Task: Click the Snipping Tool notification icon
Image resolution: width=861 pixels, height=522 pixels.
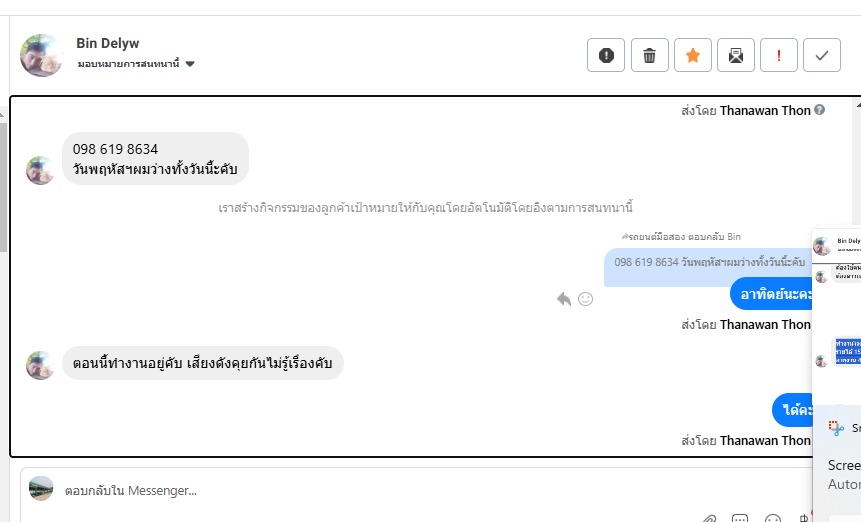Action: [x=836, y=427]
